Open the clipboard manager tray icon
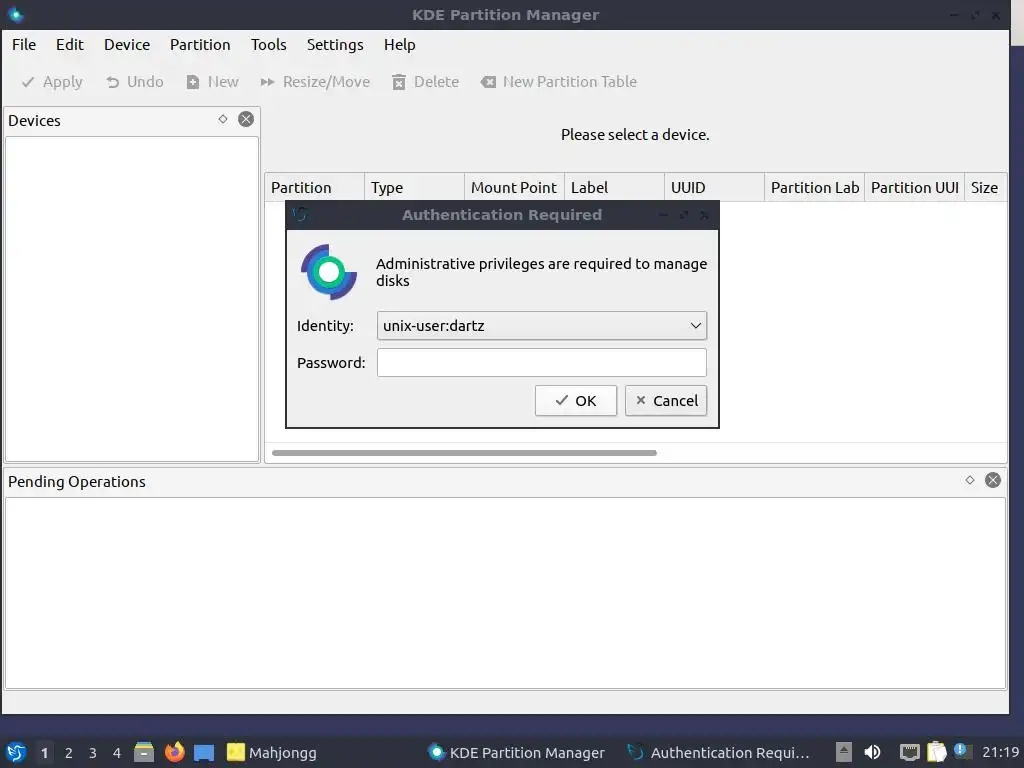1024x768 pixels. pyautogui.click(x=936, y=752)
